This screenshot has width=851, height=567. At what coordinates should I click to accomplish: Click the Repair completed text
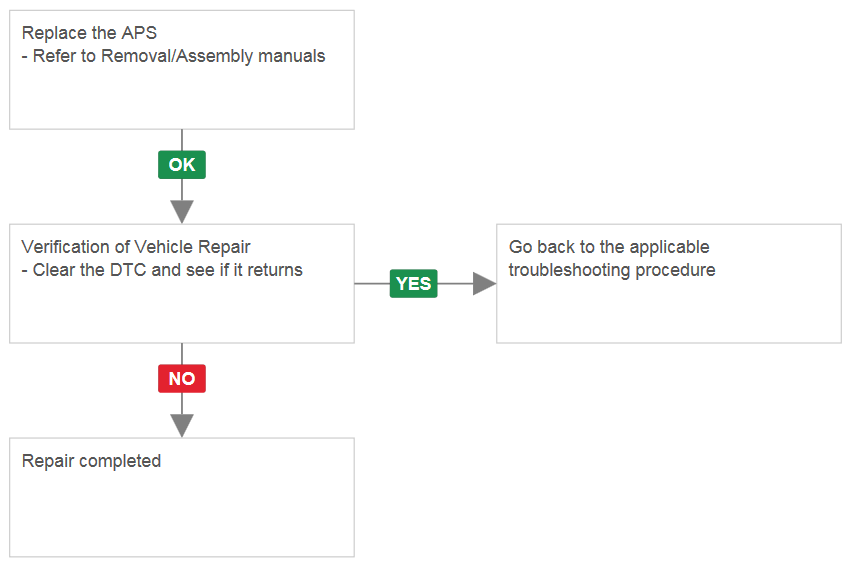[91, 461]
